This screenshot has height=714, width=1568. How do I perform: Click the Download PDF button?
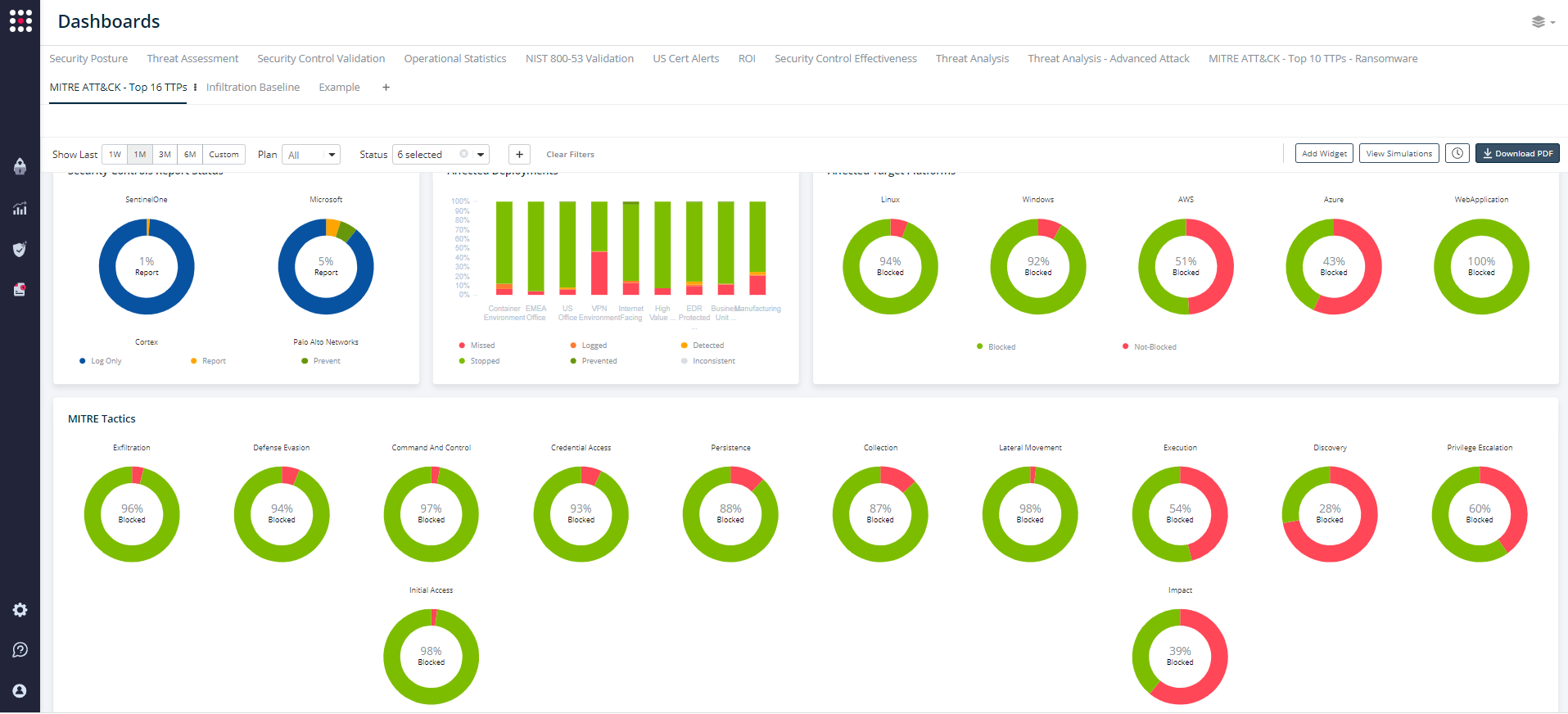(1516, 154)
